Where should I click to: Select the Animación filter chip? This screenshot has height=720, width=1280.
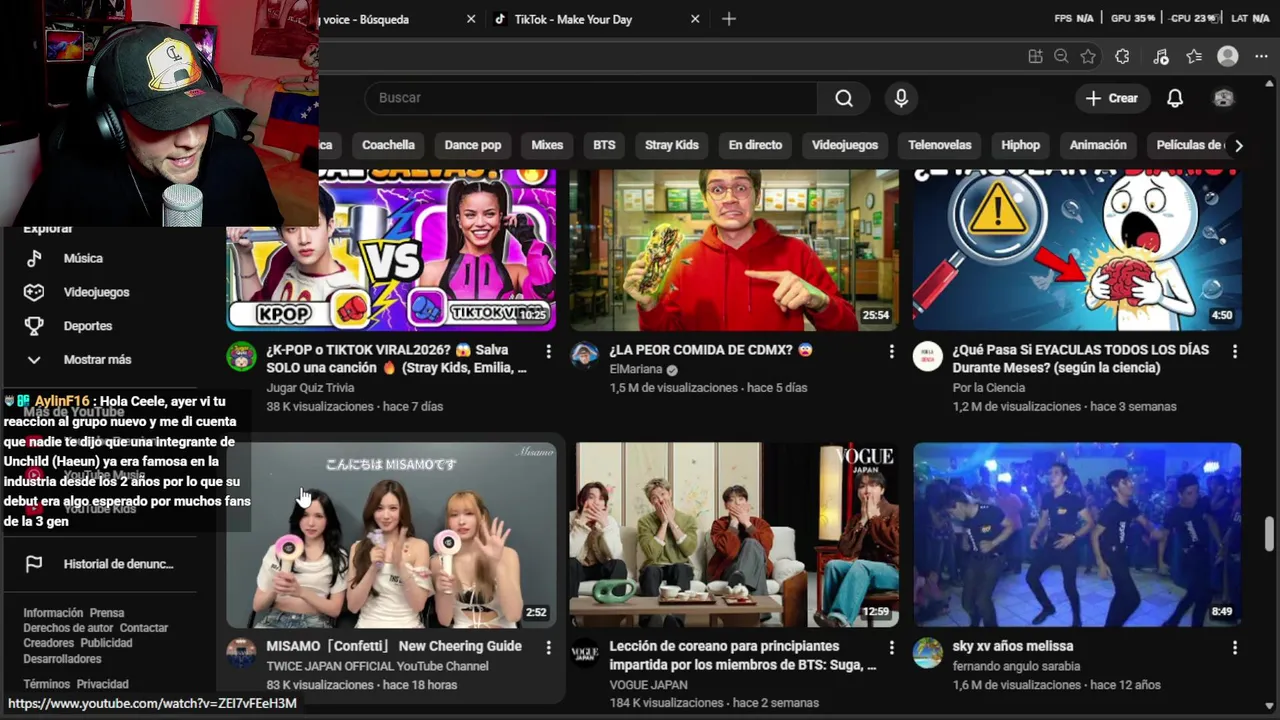pos(1098,145)
